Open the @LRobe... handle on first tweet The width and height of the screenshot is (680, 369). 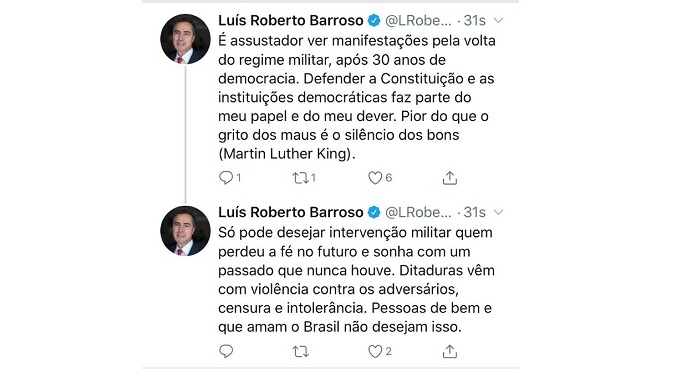click(x=418, y=20)
